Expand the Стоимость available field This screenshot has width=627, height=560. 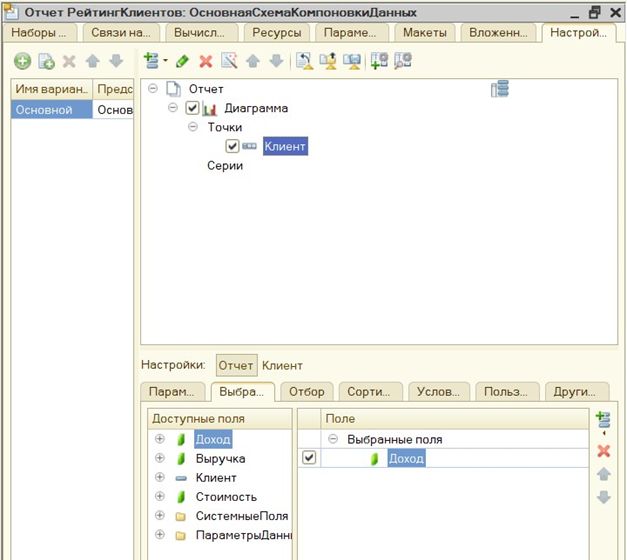pyautogui.click(x=160, y=496)
